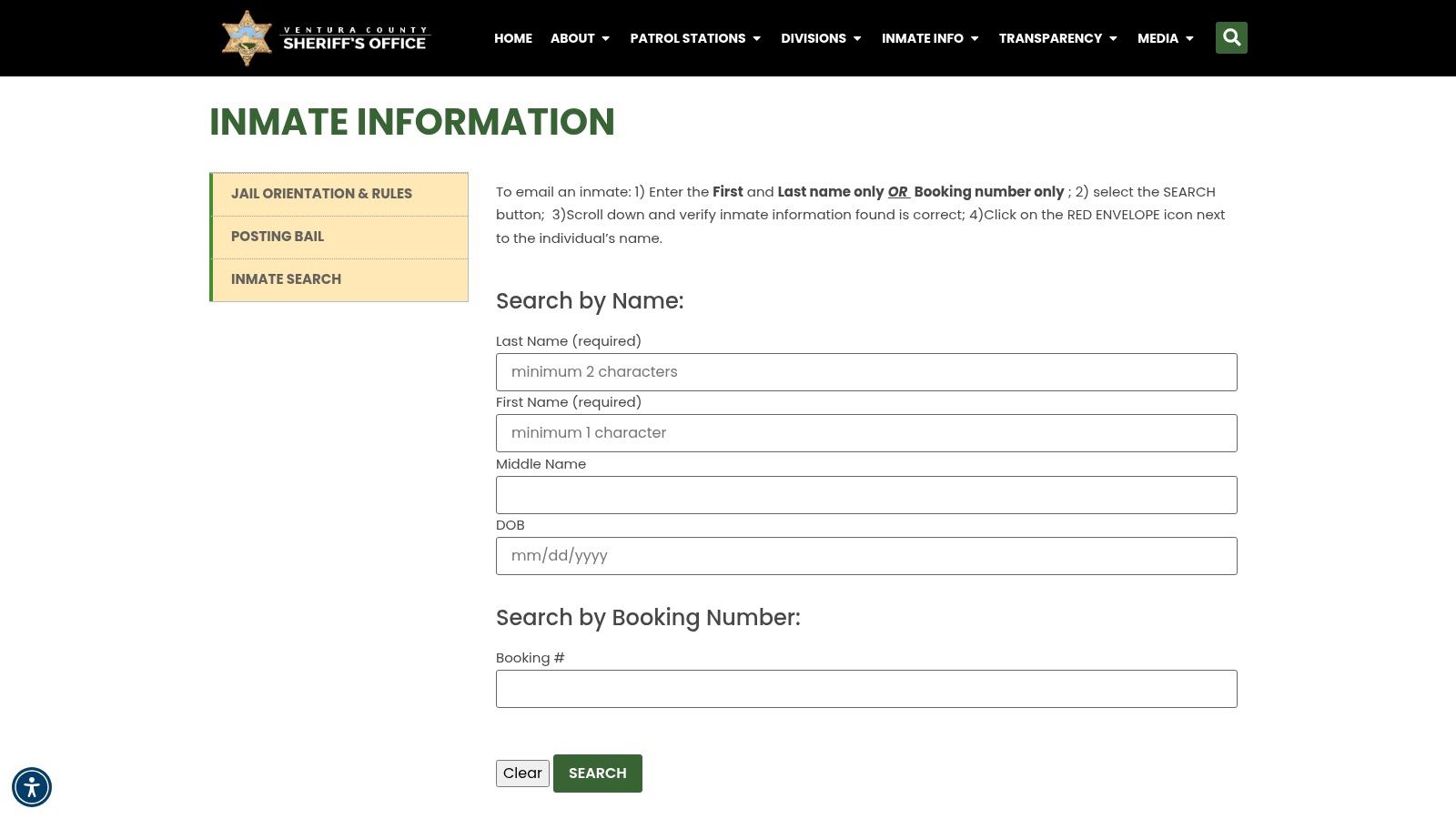Viewport: 1456px width, 819px height.
Task: Focus the First Name input field
Action: click(866, 433)
